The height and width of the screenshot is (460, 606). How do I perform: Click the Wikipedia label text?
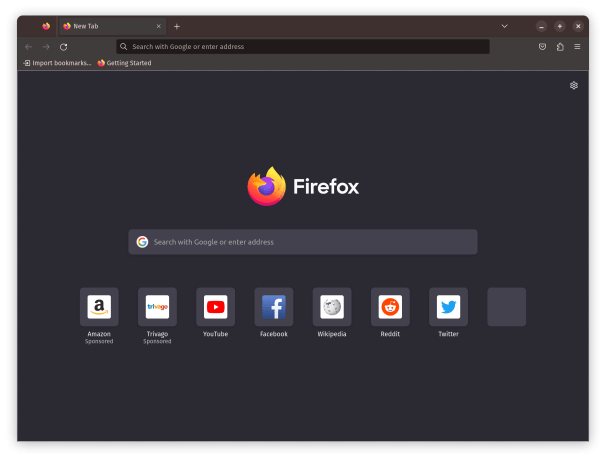[332, 334]
